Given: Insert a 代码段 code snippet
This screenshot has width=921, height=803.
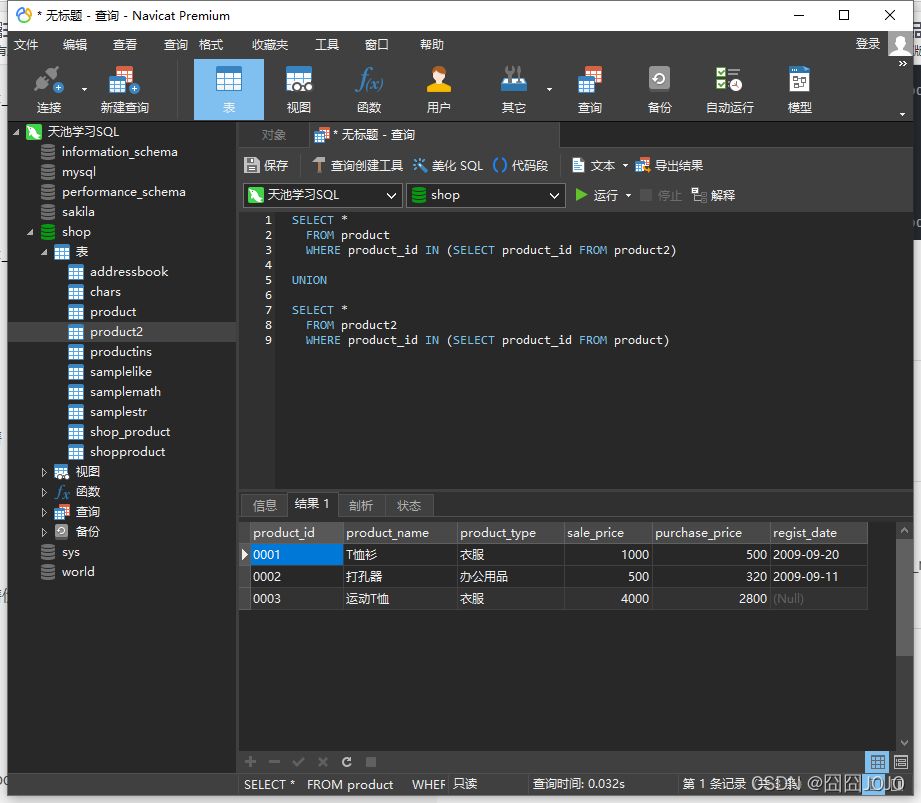Looking at the screenshot, I should (520, 166).
